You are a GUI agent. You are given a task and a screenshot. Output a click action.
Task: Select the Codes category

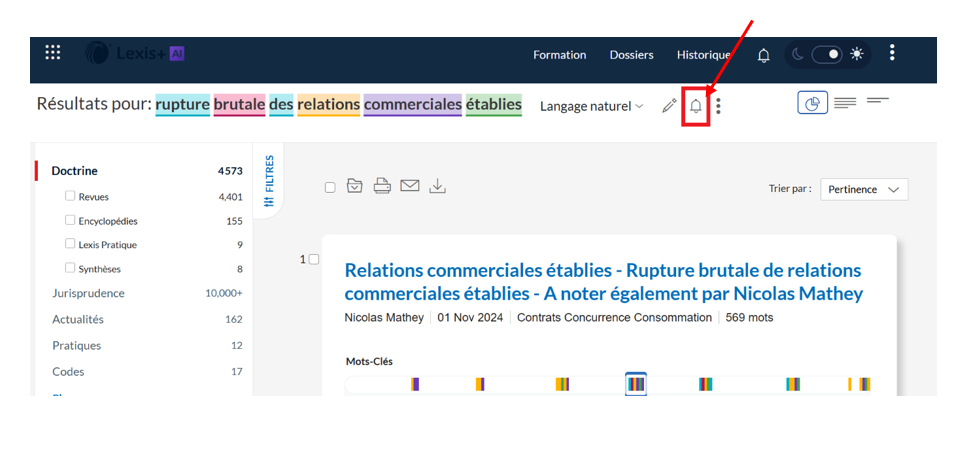[x=68, y=372]
